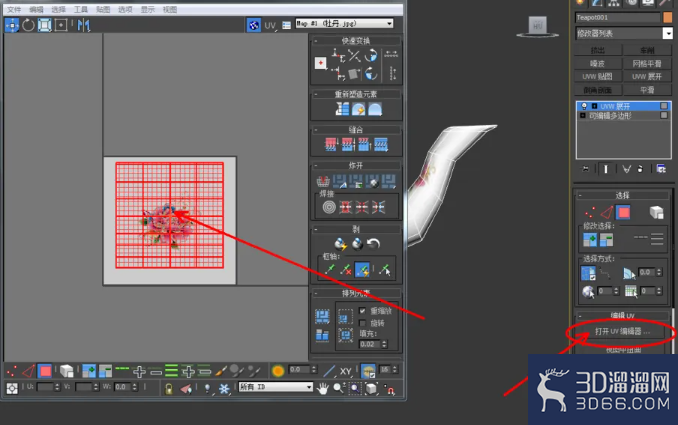
Task: Select Vertex sub-object mode in UV editor bottom bar
Action: coord(12,371)
